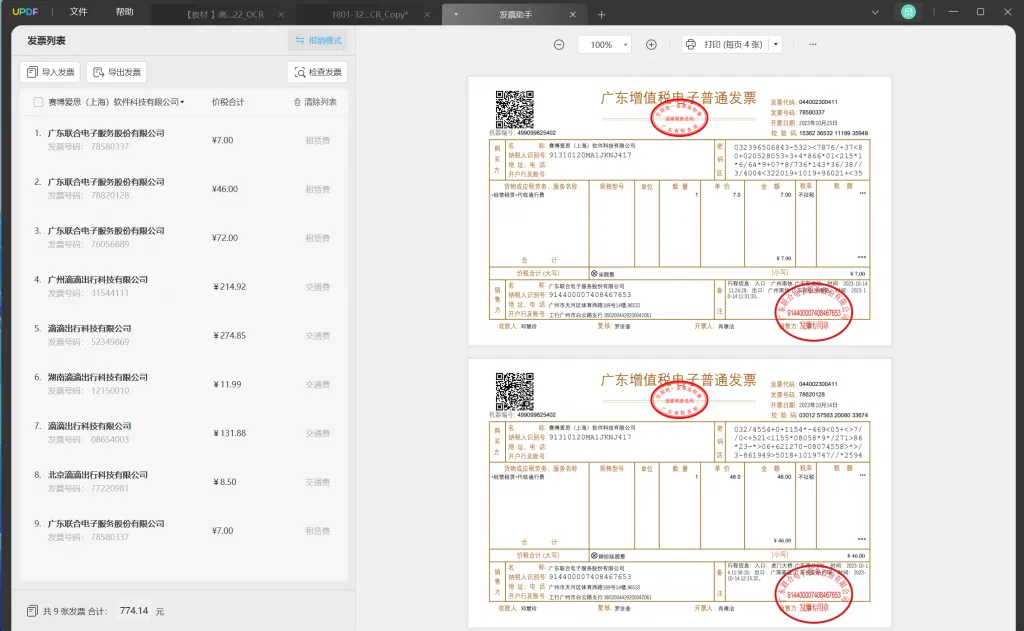Viewport: 1024px width, 631px height.
Task: Open the user account avatar
Action: 908,12
